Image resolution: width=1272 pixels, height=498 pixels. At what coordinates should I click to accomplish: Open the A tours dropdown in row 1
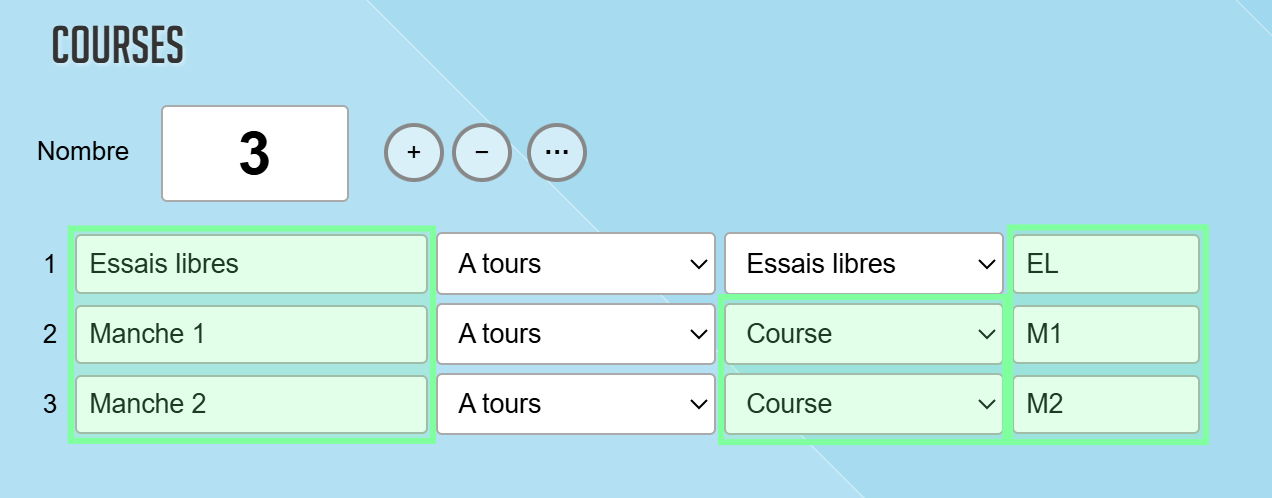coord(576,264)
